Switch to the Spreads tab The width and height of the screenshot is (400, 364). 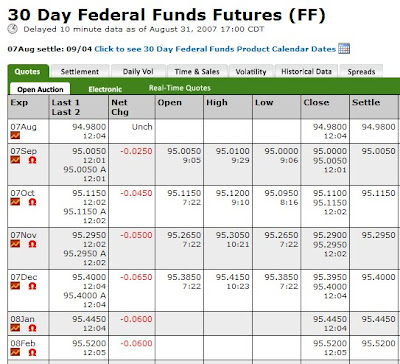[x=361, y=71]
